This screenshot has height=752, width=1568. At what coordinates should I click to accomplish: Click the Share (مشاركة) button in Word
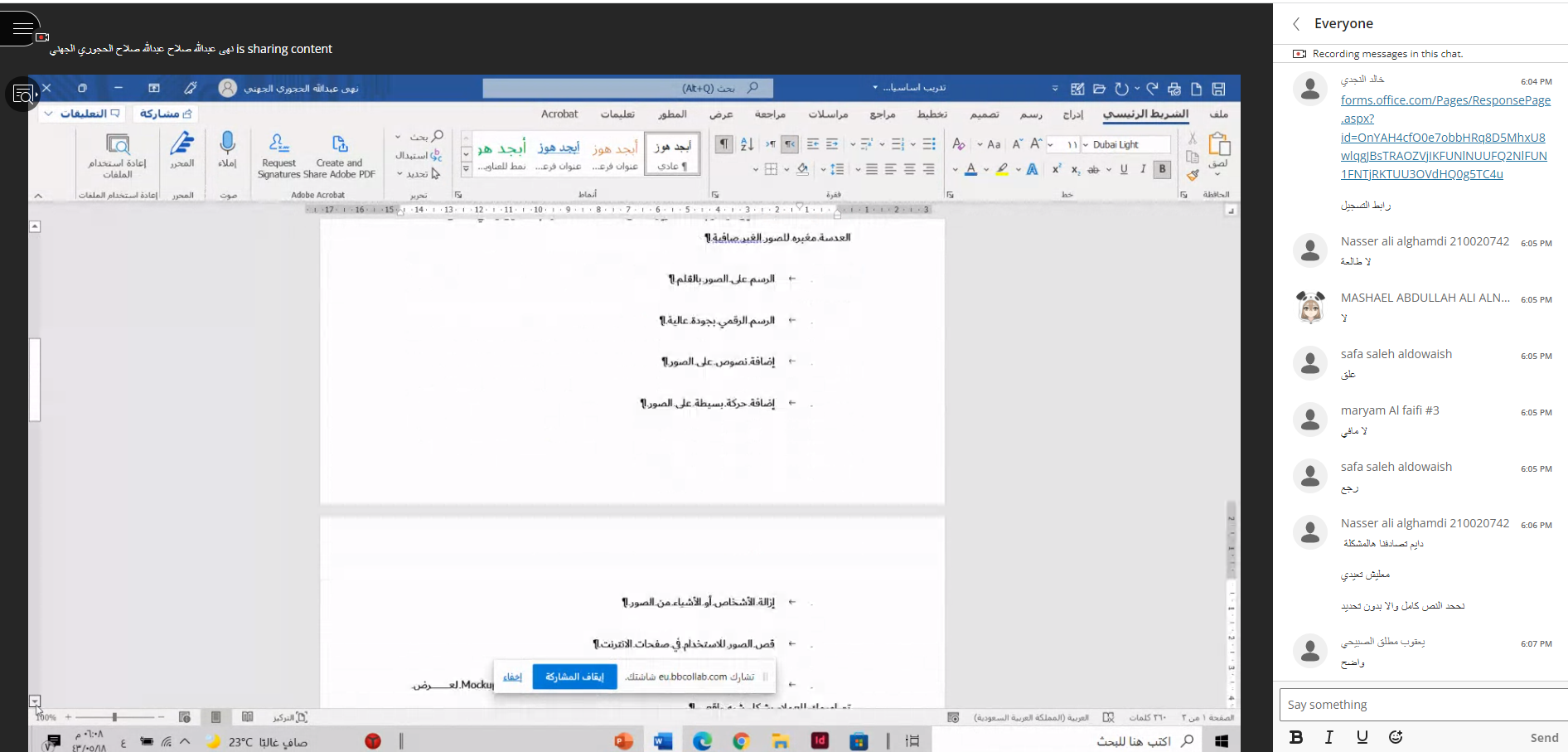pos(164,114)
